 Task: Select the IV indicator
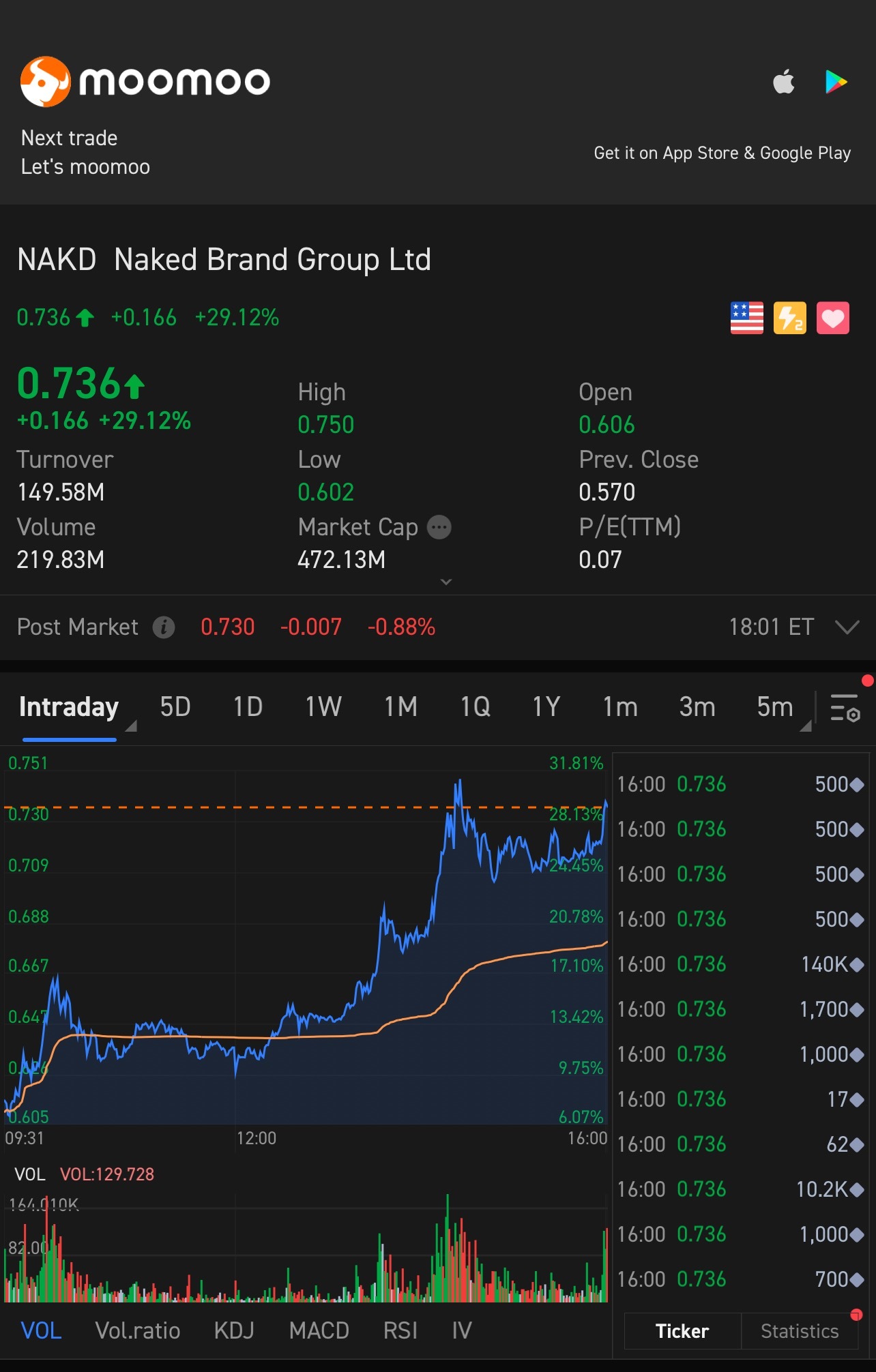coord(462,1330)
